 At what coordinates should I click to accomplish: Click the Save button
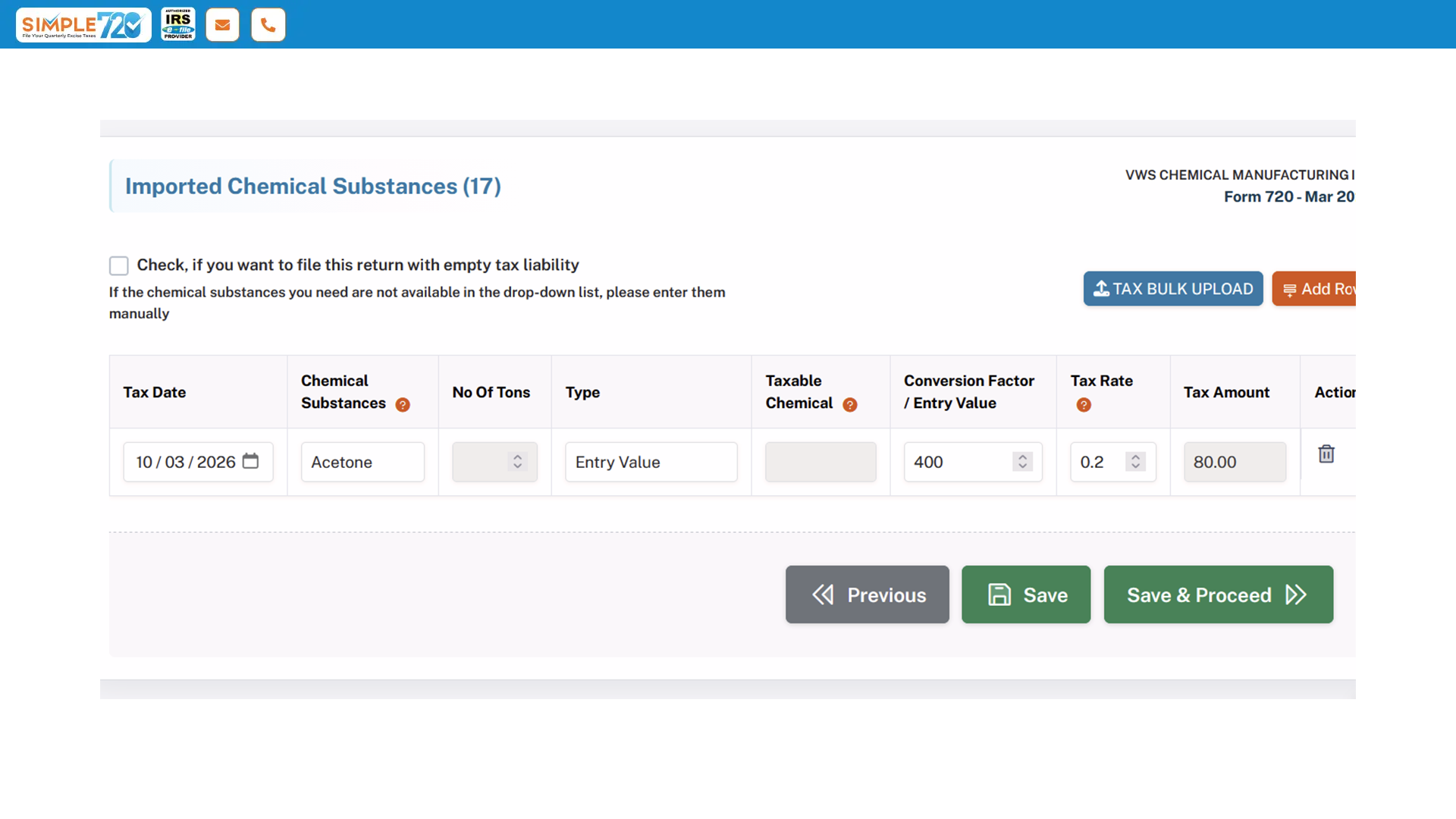(1026, 595)
